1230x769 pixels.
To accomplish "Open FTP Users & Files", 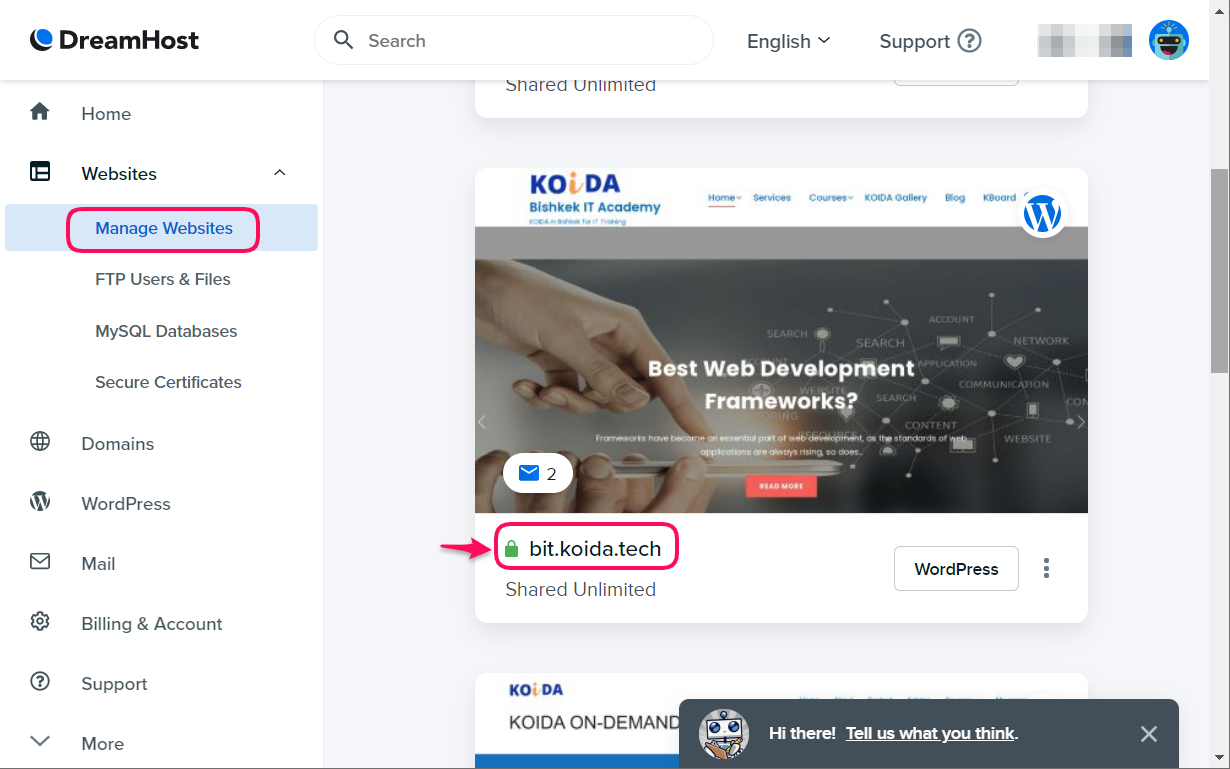I will point(163,279).
